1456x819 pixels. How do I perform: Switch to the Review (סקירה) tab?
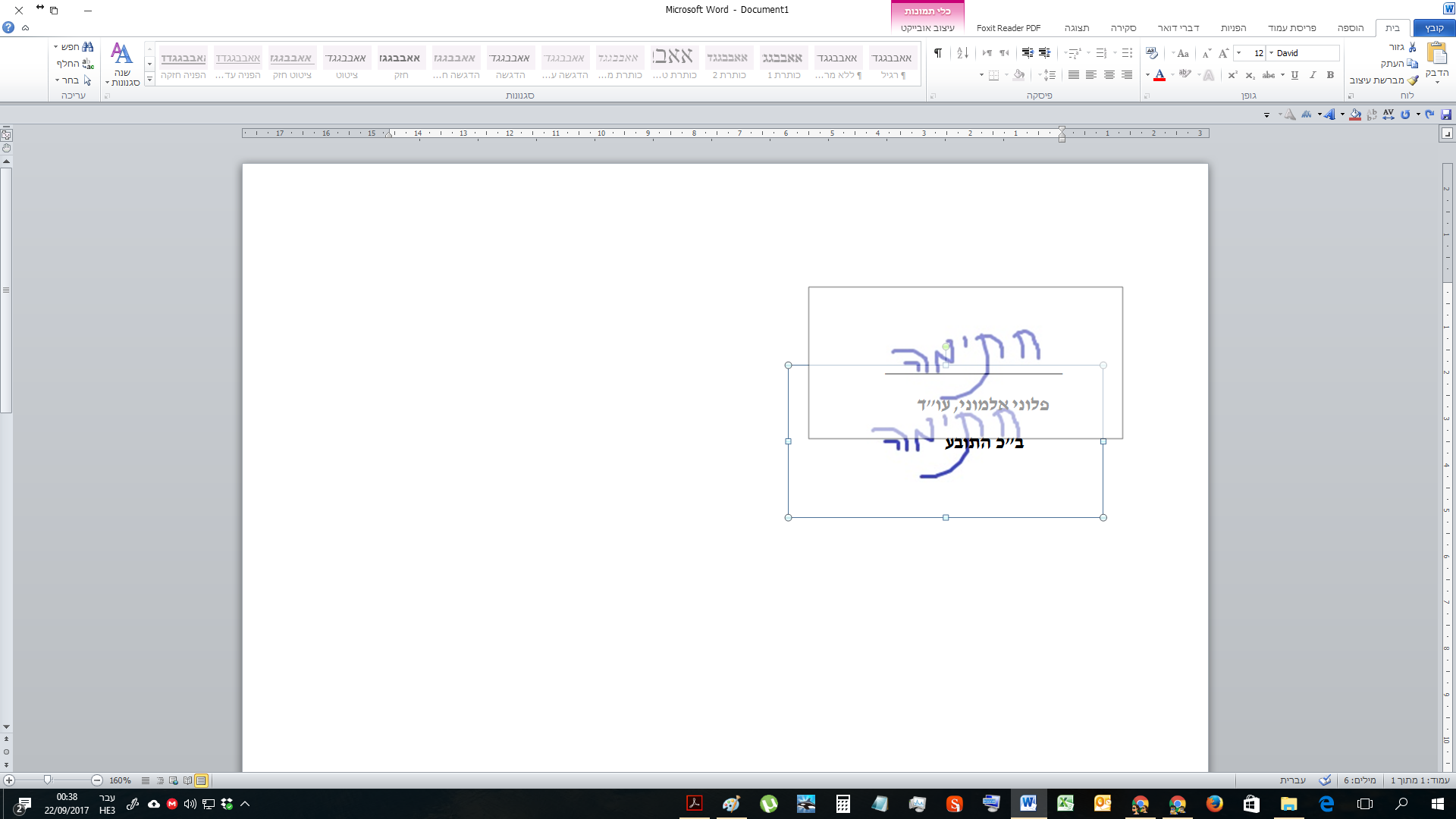[x=1123, y=28]
